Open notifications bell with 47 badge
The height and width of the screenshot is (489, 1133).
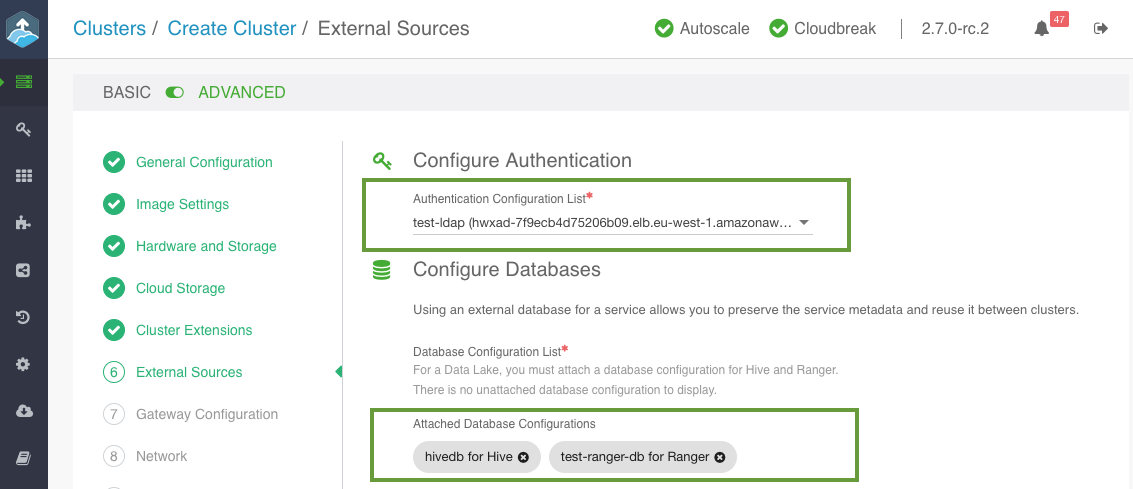click(1042, 29)
